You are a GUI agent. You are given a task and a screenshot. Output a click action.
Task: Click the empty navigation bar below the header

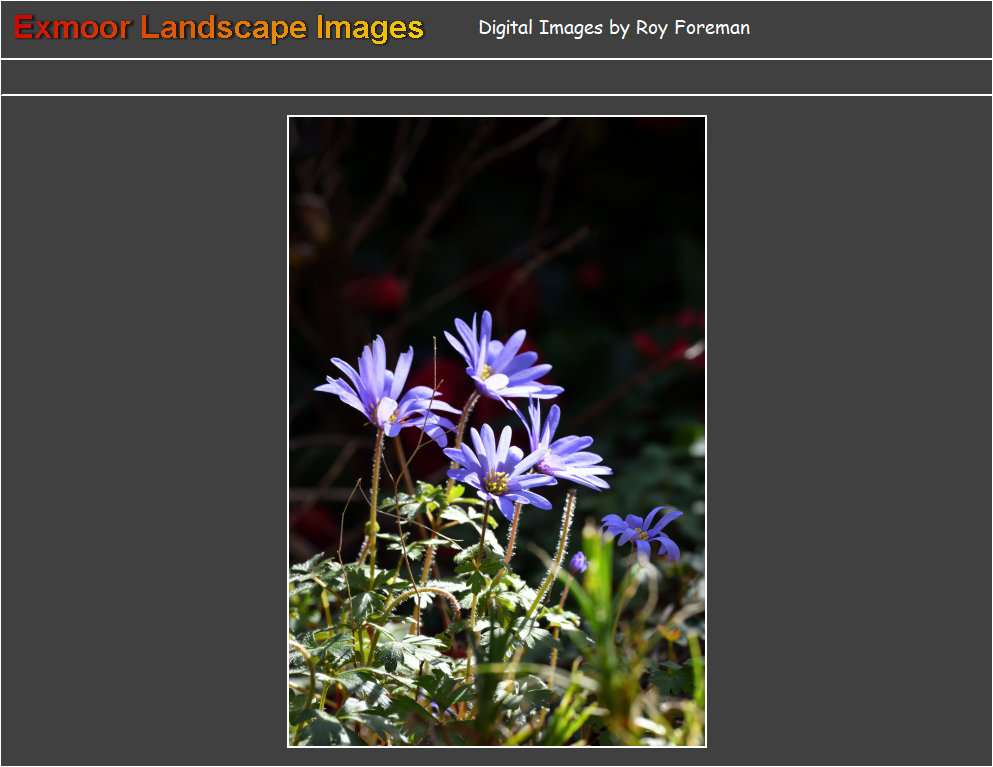coord(496,77)
